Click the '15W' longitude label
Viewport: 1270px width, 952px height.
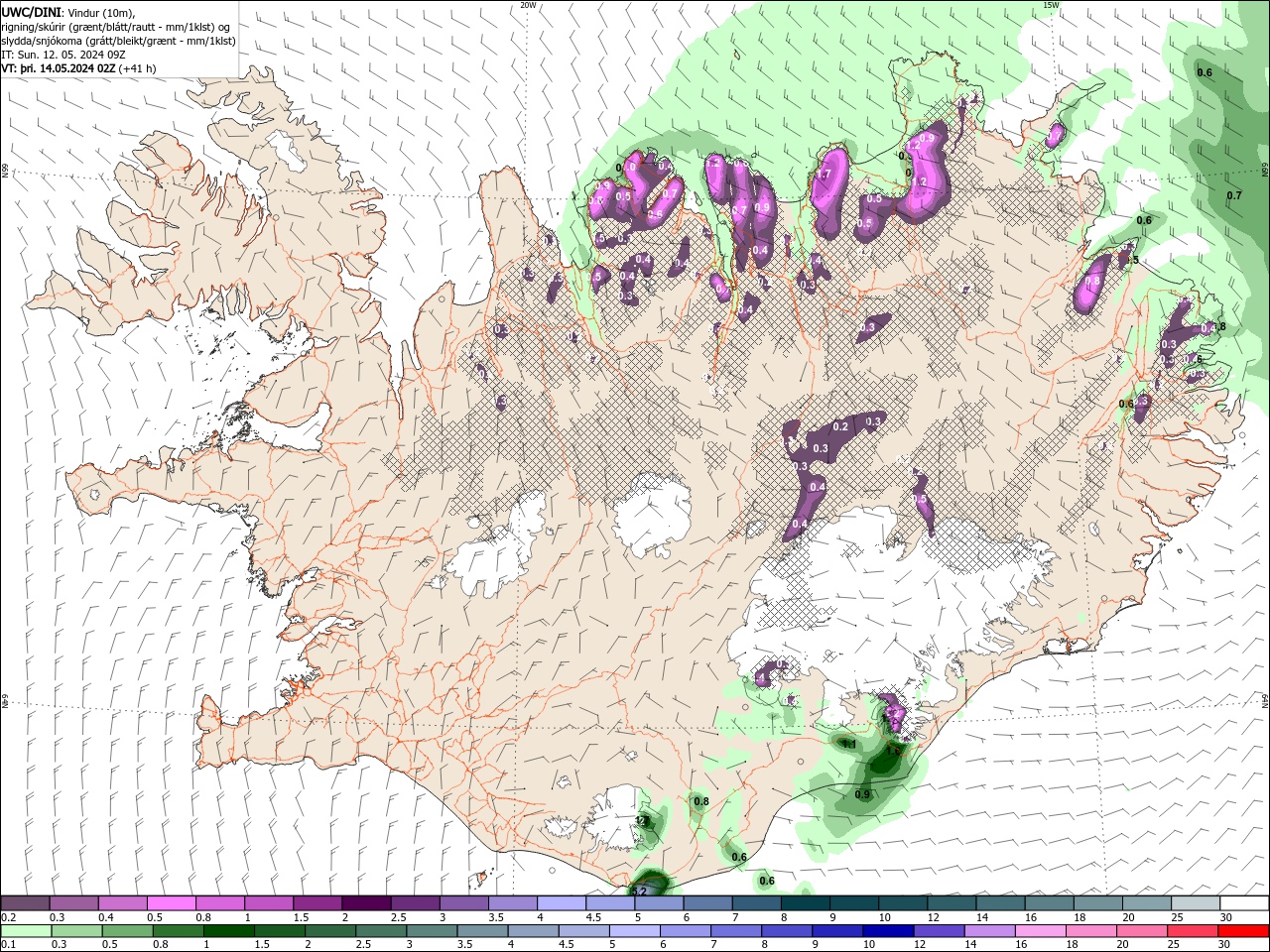1051,5
